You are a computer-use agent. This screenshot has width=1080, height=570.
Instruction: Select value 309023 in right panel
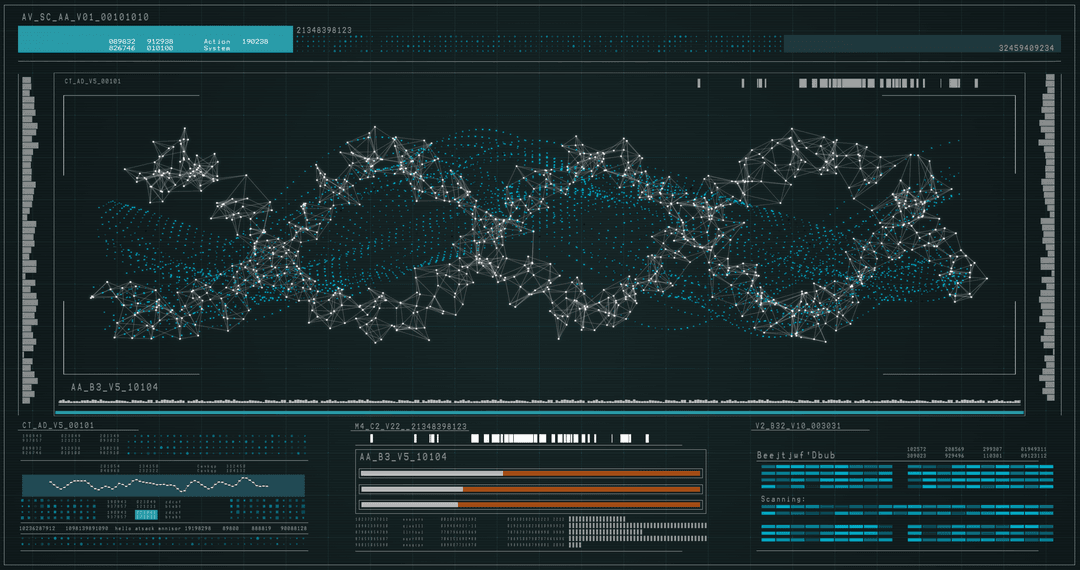coord(916,456)
